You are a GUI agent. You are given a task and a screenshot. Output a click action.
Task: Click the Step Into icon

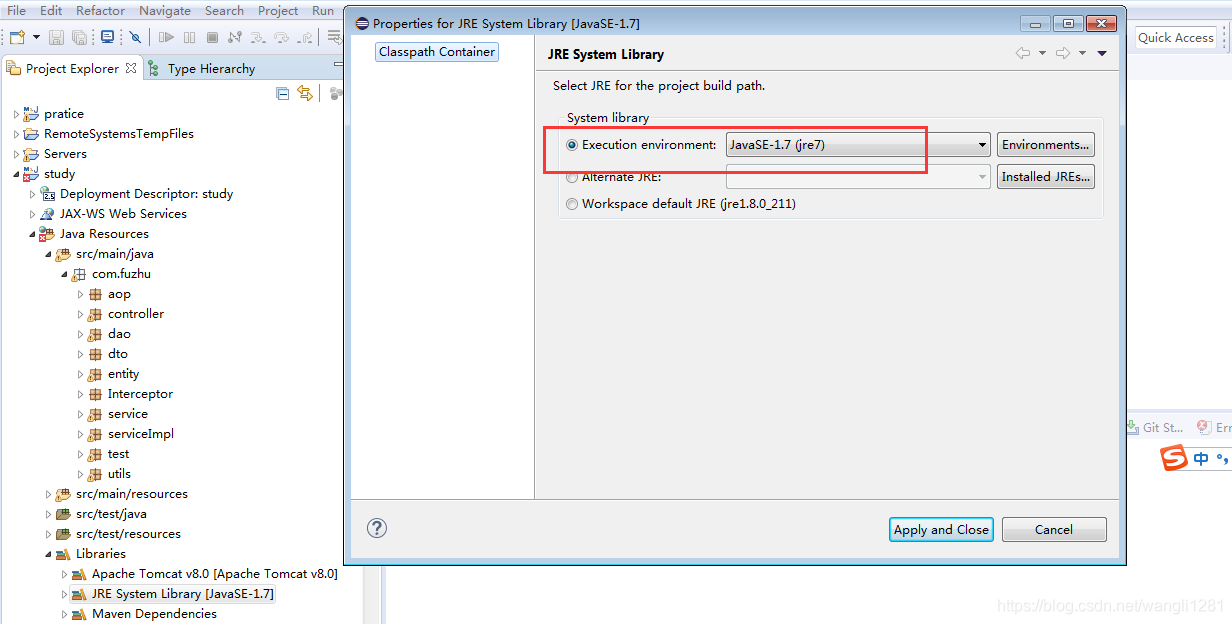(x=258, y=37)
